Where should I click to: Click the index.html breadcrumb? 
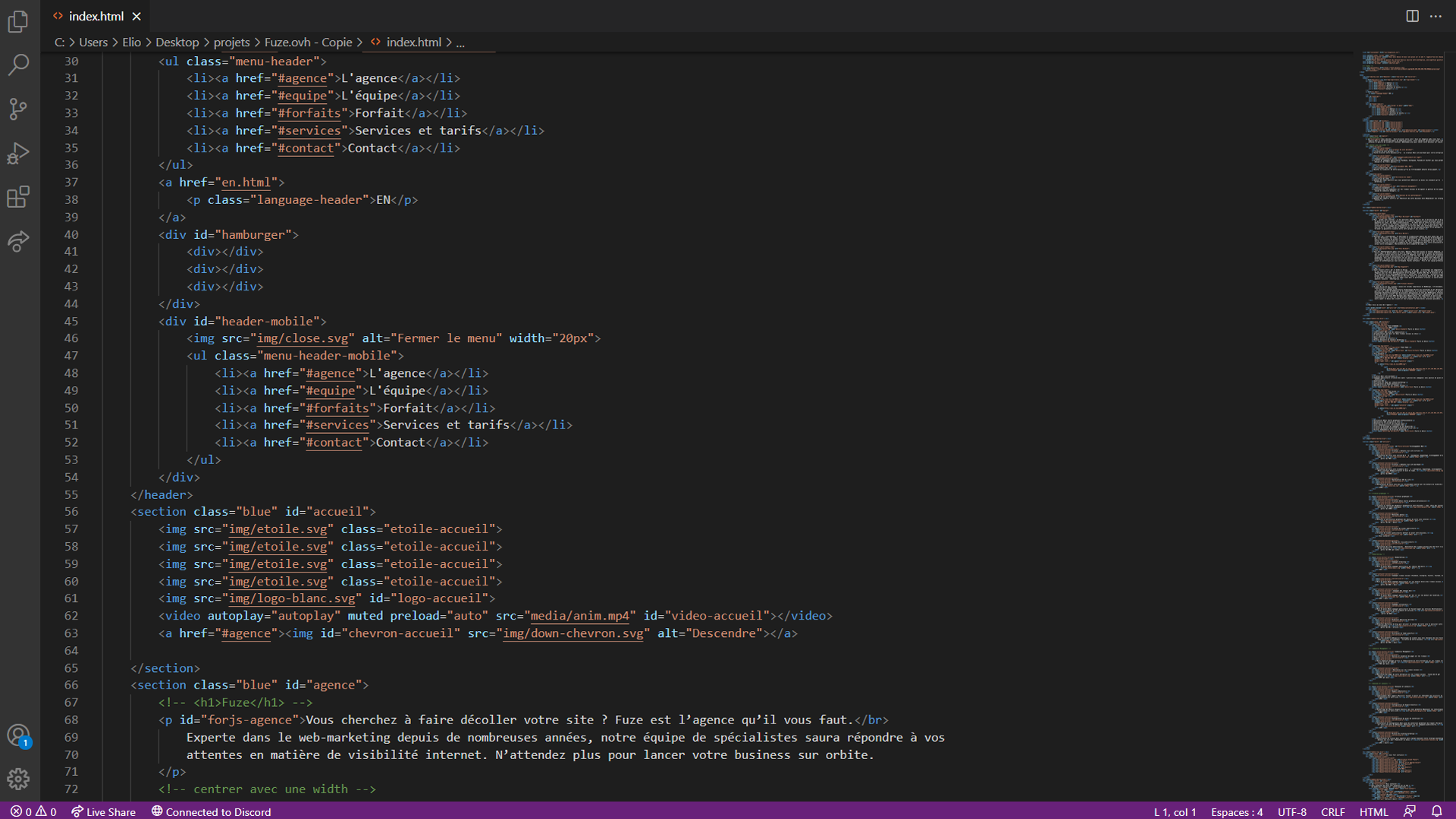point(406,42)
